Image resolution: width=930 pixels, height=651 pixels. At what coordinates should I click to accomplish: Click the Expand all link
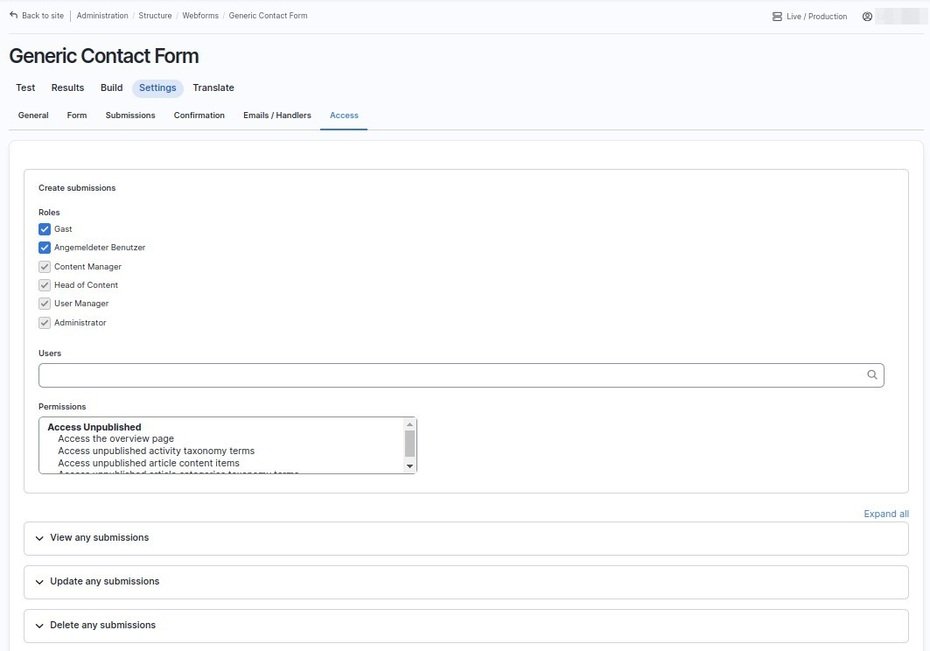pyautogui.click(x=886, y=514)
